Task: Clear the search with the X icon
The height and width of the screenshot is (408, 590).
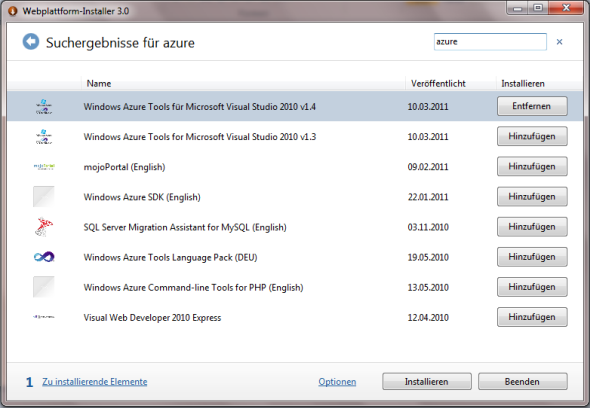Action: [x=560, y=42]
